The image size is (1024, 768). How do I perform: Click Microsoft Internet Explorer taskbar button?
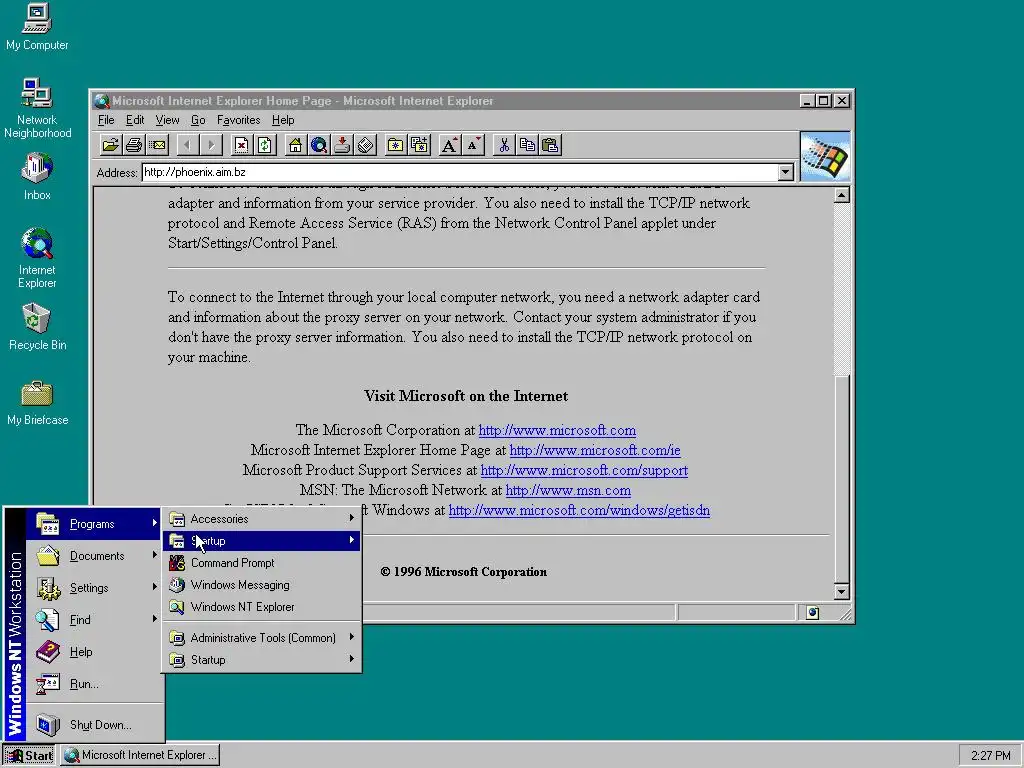(140, 755)
